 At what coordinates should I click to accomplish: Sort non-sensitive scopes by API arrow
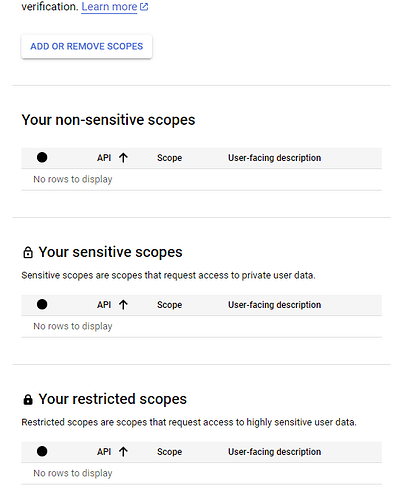(x=123, y=158)
